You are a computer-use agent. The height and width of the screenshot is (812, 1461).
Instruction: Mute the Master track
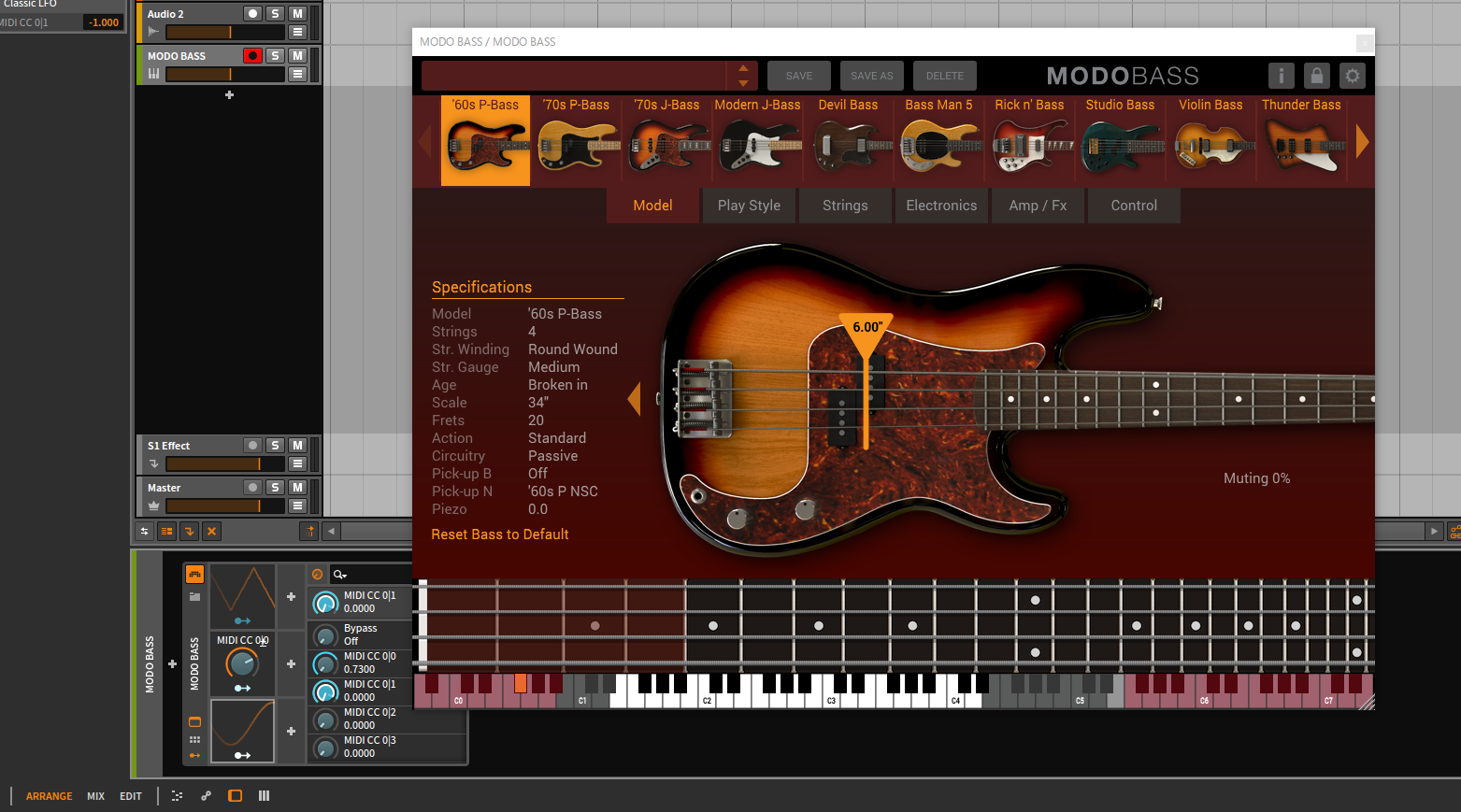[297, 488]
